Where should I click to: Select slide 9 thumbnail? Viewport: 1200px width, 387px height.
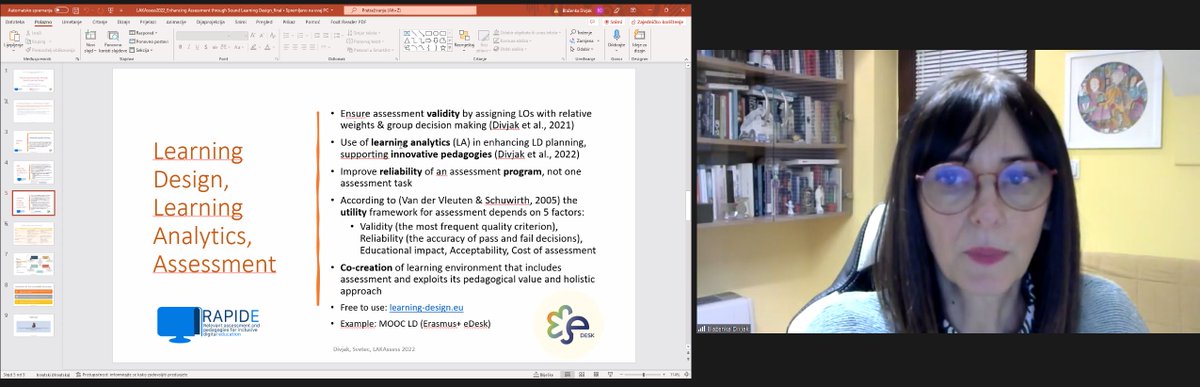(33, 326)
